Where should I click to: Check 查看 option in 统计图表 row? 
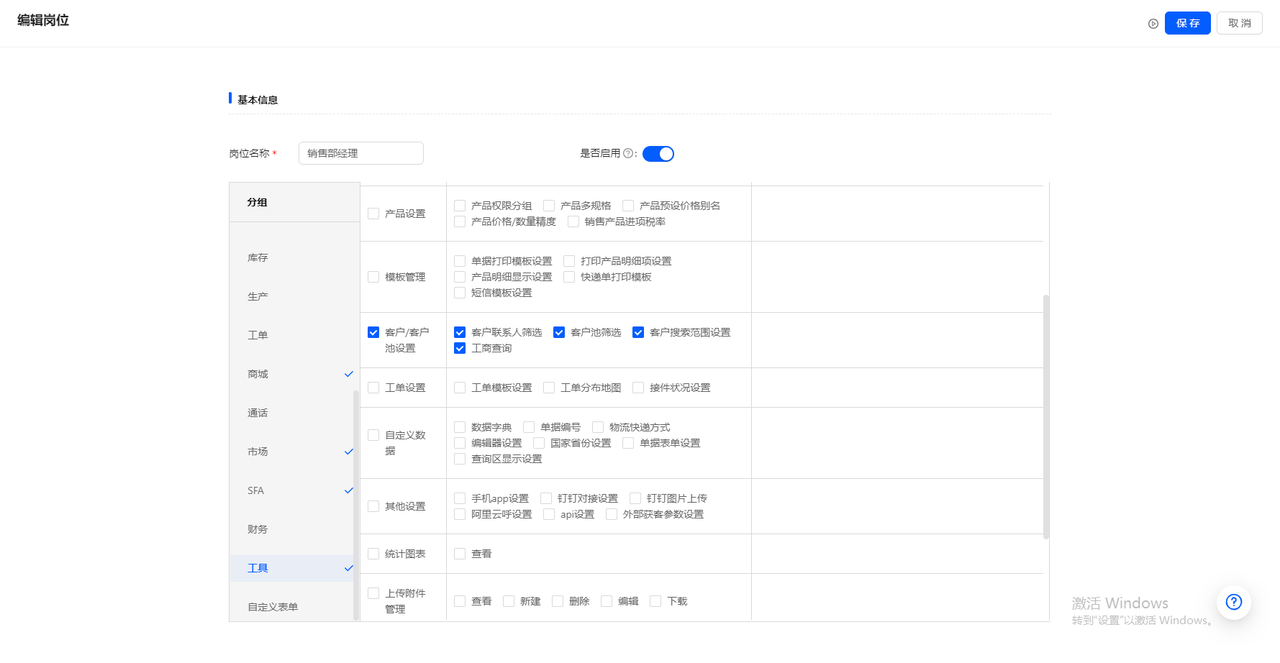coord(460,553)
